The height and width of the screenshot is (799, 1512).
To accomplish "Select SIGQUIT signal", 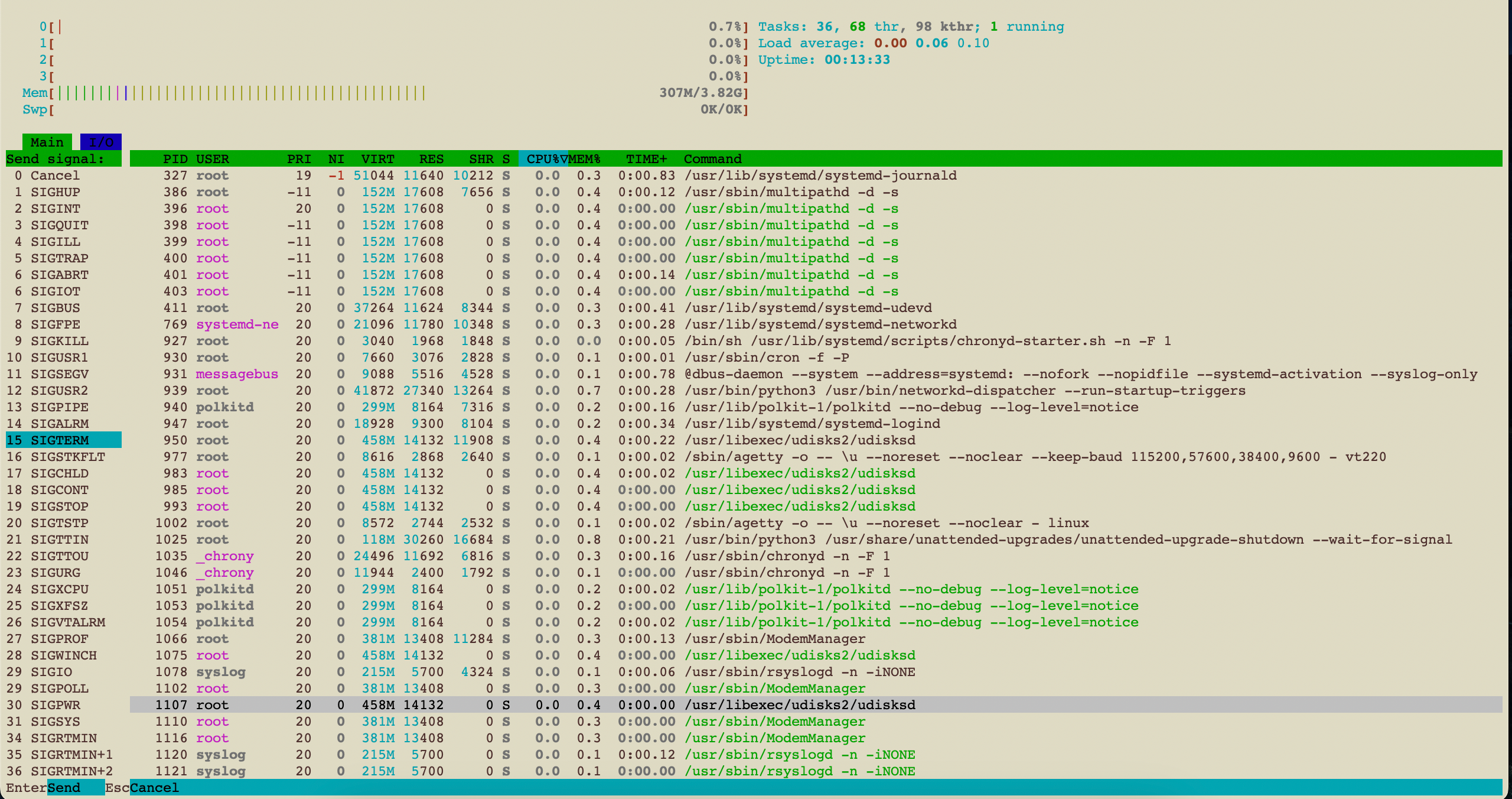I will coord(64,225).
